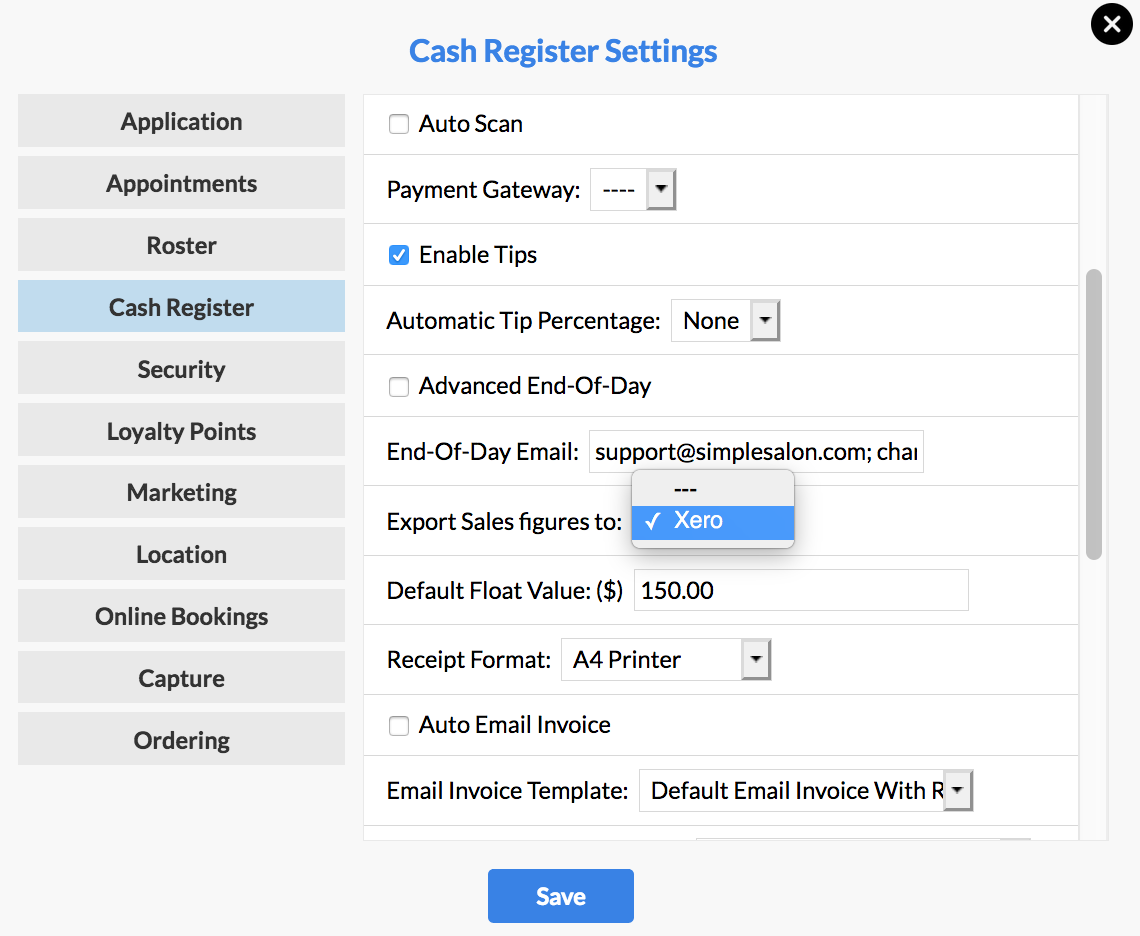Click the Enable Tips label text
The width and height of the screenshot is (1140, 936).
coord(478,255)
